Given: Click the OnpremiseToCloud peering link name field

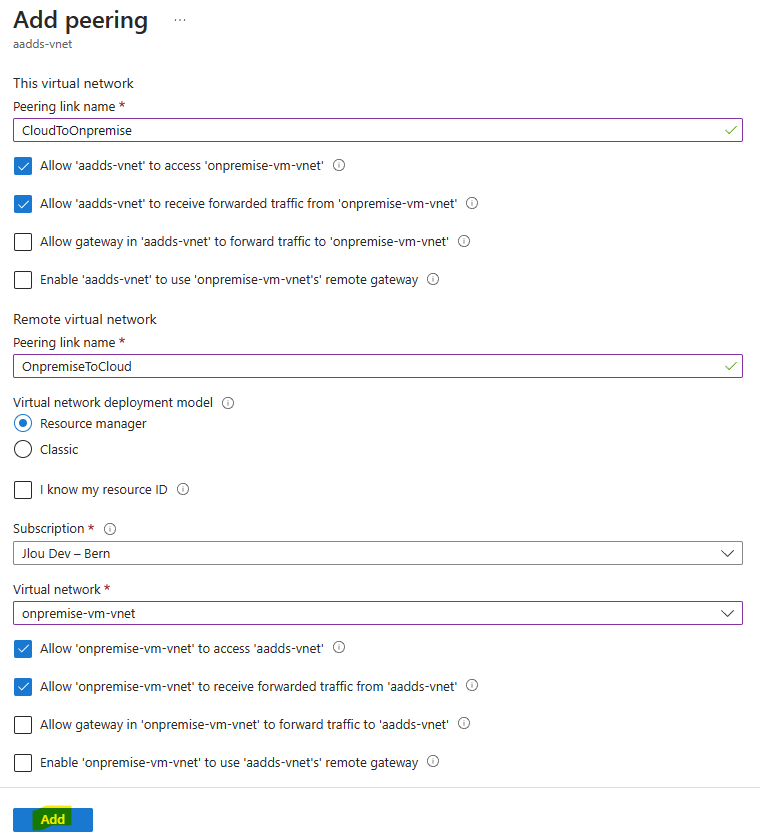Looking at the screenshot, I should coord(378,366).
